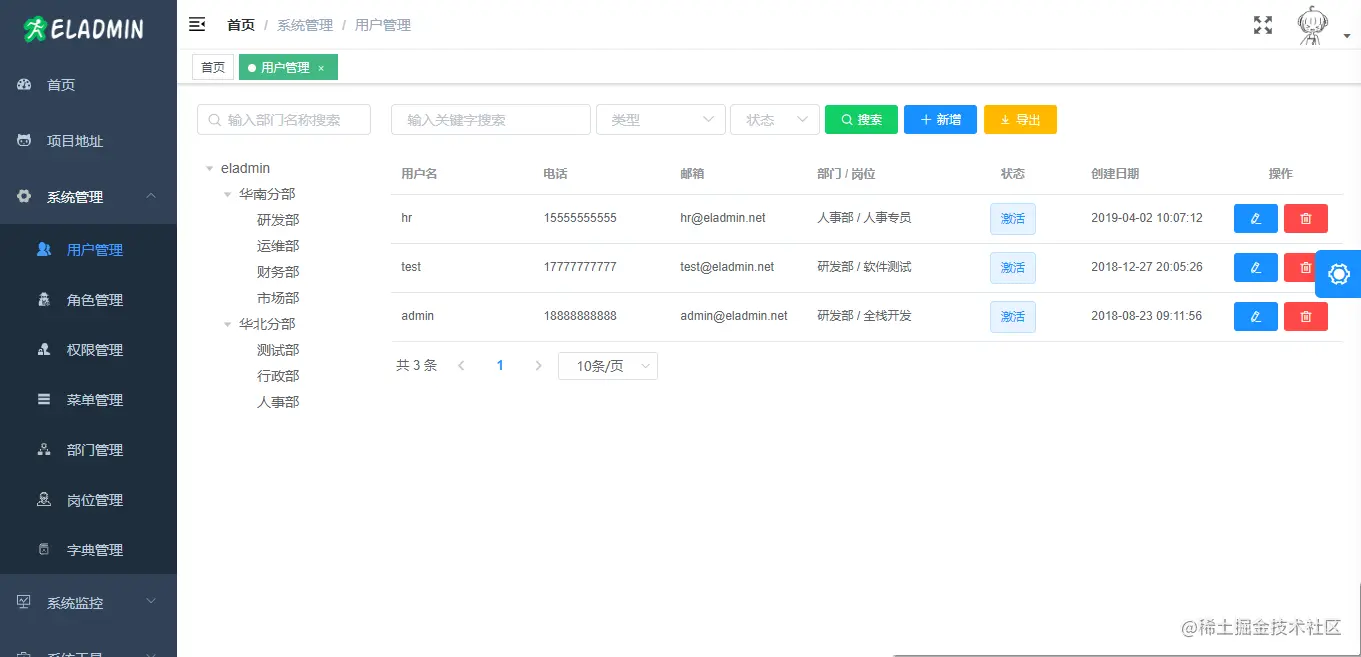Open the 类型 dropdown filter
Image resolution: width=1361 pixels, height=657 pixels.
coord(660,119)
